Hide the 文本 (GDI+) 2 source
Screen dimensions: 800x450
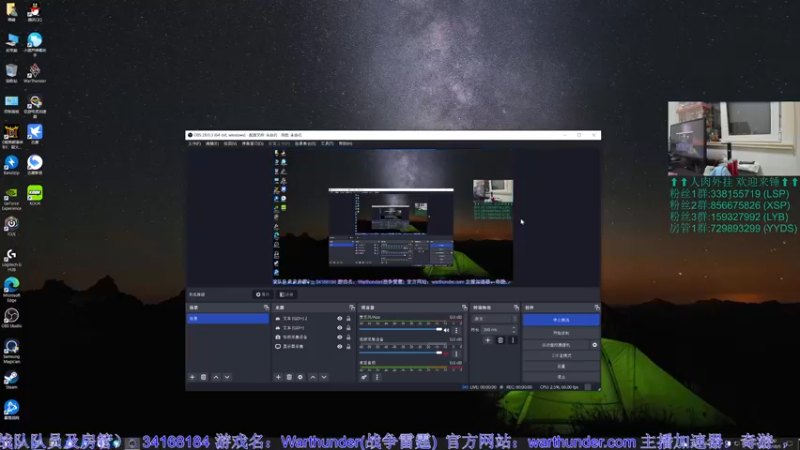339,318
